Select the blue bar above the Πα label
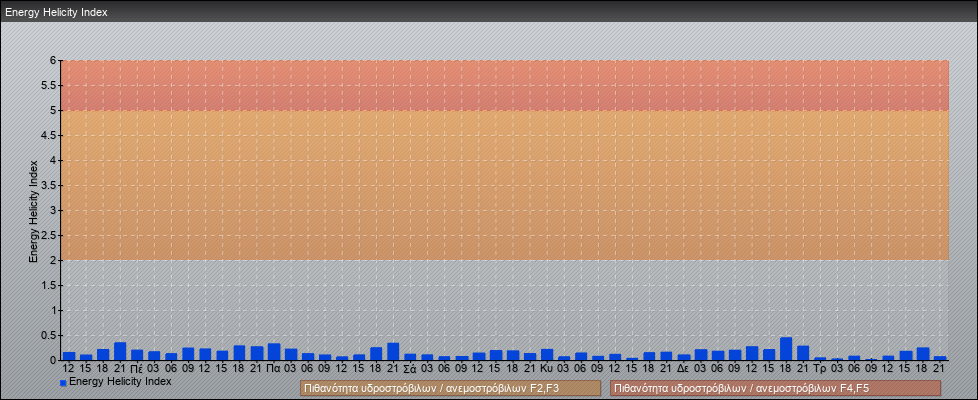This screenshot has width=978, height=400. click(274, 352)
